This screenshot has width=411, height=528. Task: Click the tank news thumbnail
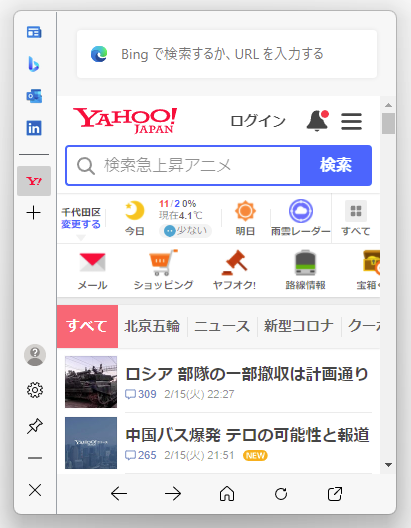[91, 382]
